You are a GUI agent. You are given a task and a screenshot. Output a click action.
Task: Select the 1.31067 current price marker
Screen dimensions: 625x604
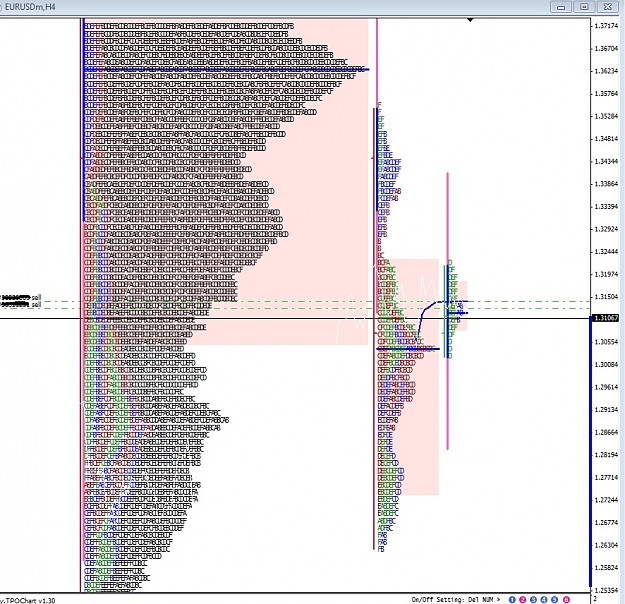click(x=606, y=318)
